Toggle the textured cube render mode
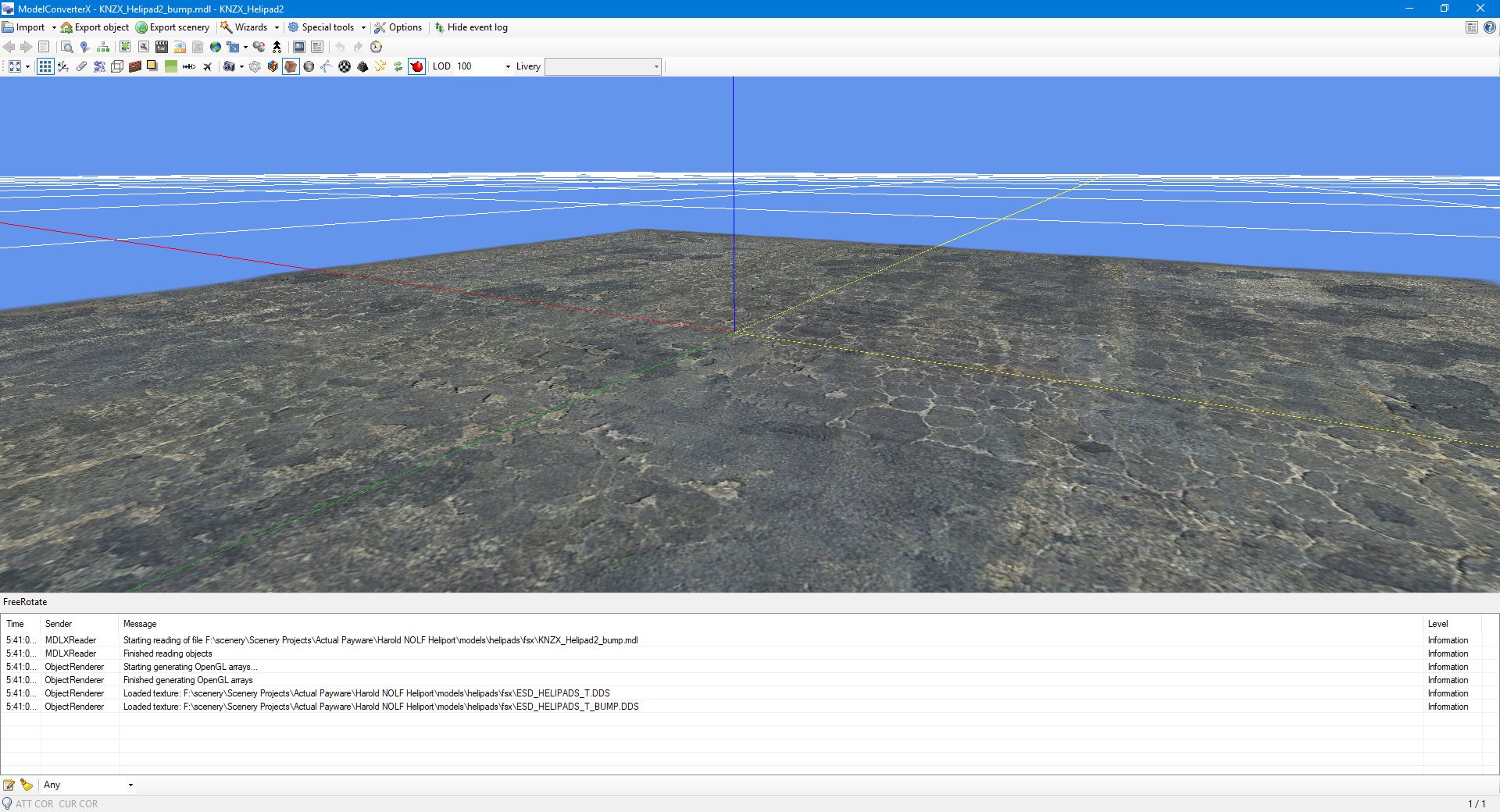The width and height of the screenshot is (1500, 812). 291,67
